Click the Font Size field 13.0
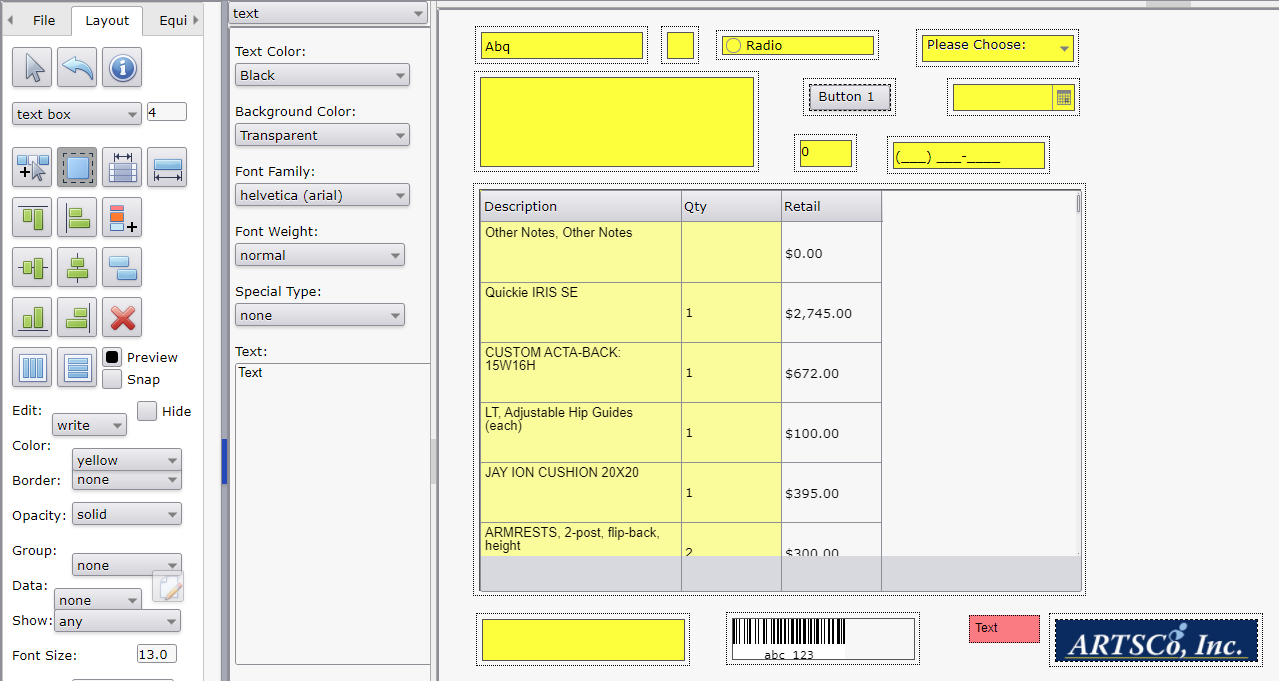 157,654
